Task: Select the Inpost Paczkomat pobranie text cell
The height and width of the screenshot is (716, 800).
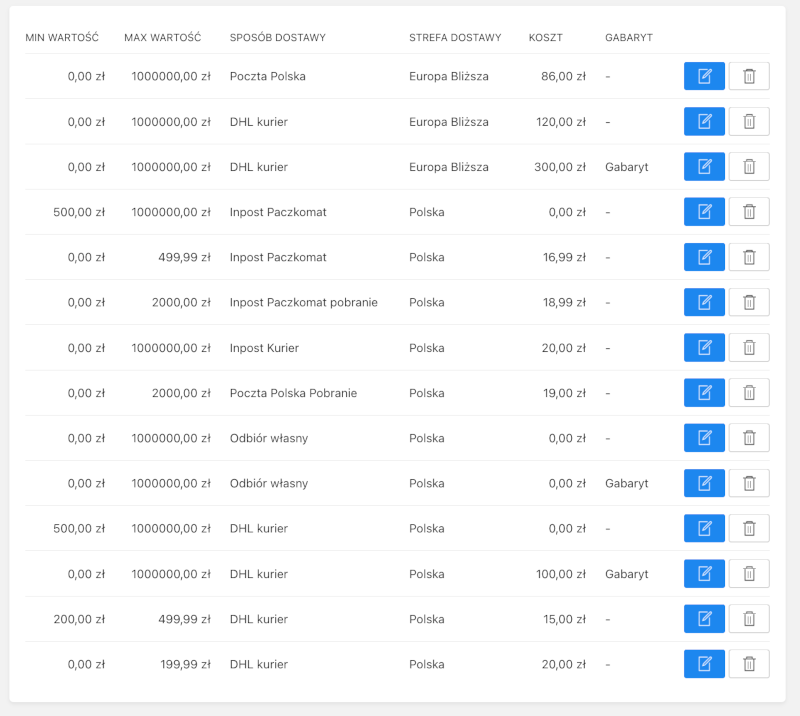Action: click(303, 302)
